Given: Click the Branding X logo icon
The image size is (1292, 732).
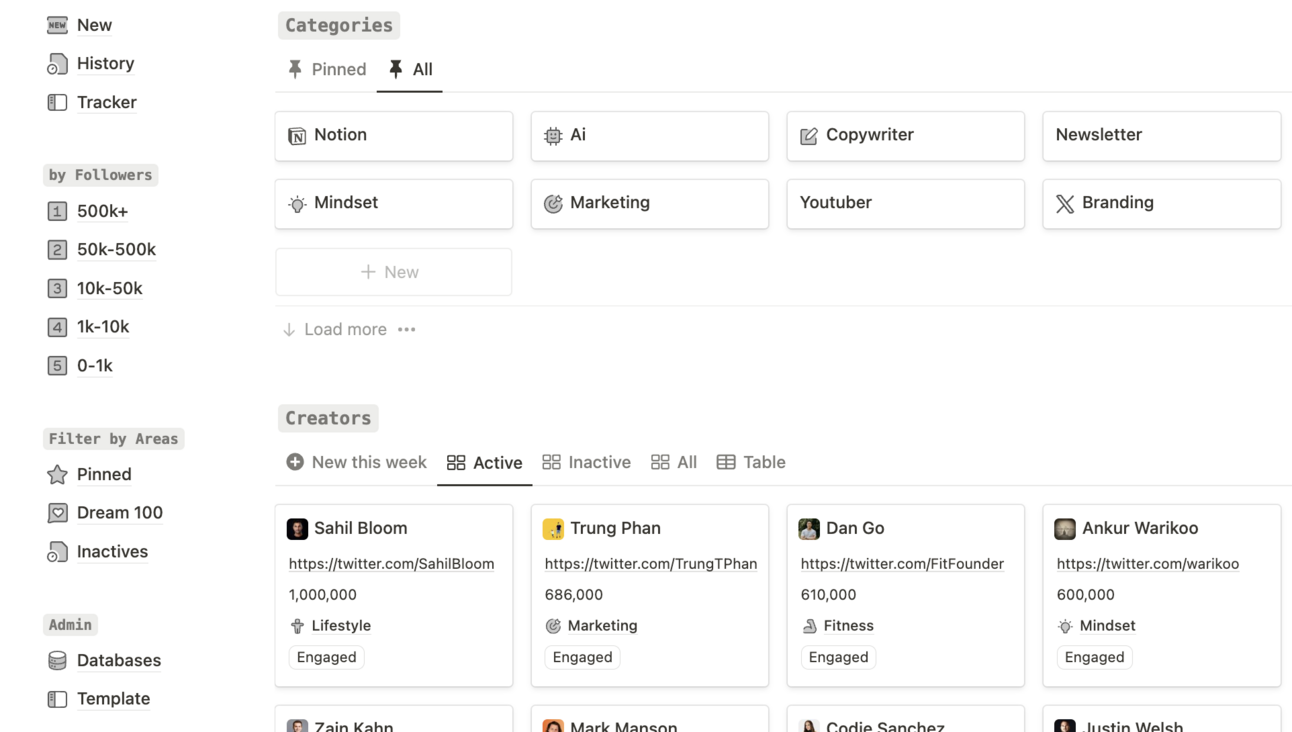Looking at the screenshot, I should pos(1065,204).
